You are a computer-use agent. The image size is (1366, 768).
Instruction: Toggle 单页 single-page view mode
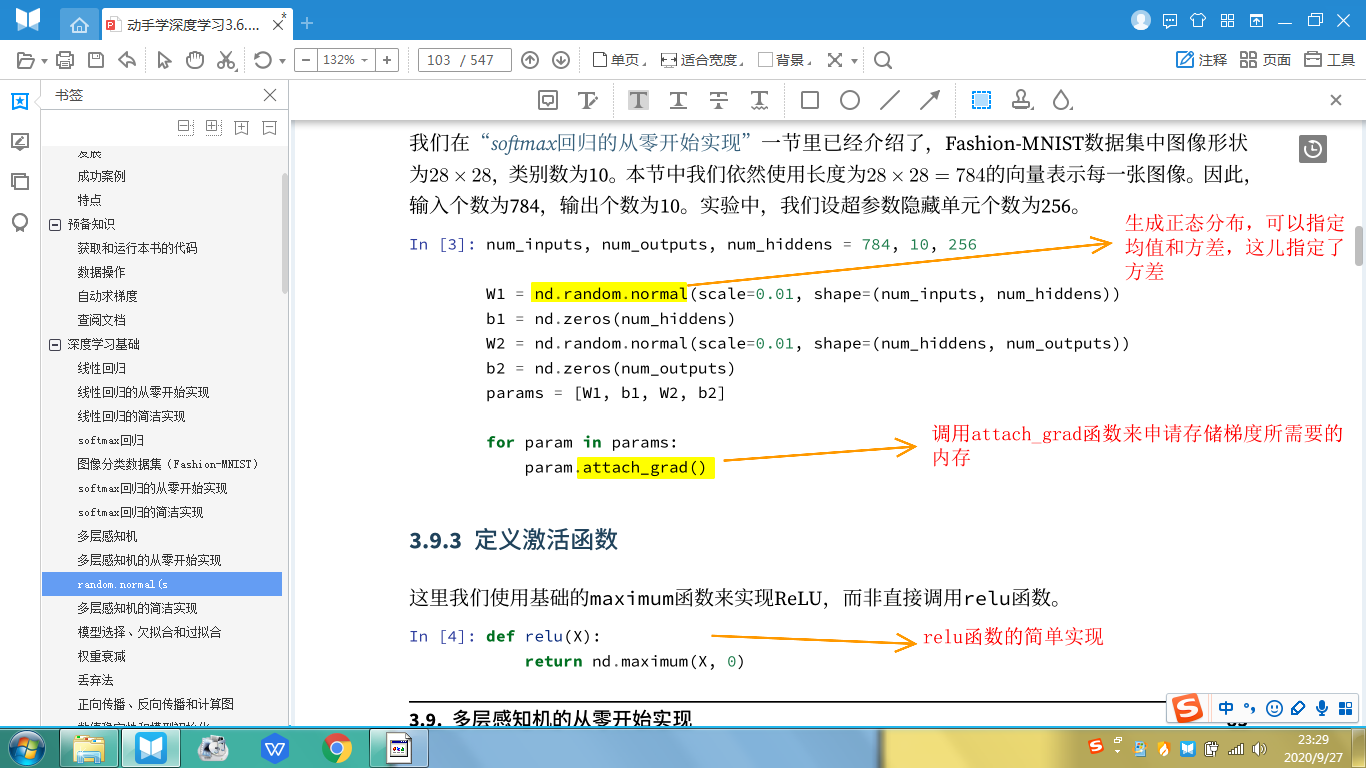[611, 60]
